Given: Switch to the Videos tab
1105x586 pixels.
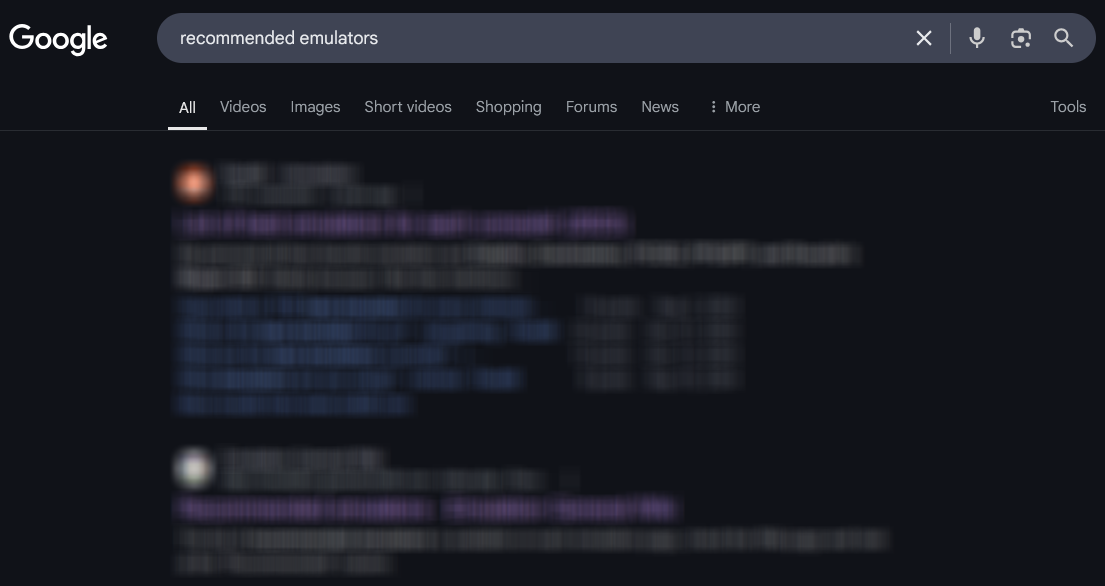Looking at the screenshot, I should (x=243, y=107).
